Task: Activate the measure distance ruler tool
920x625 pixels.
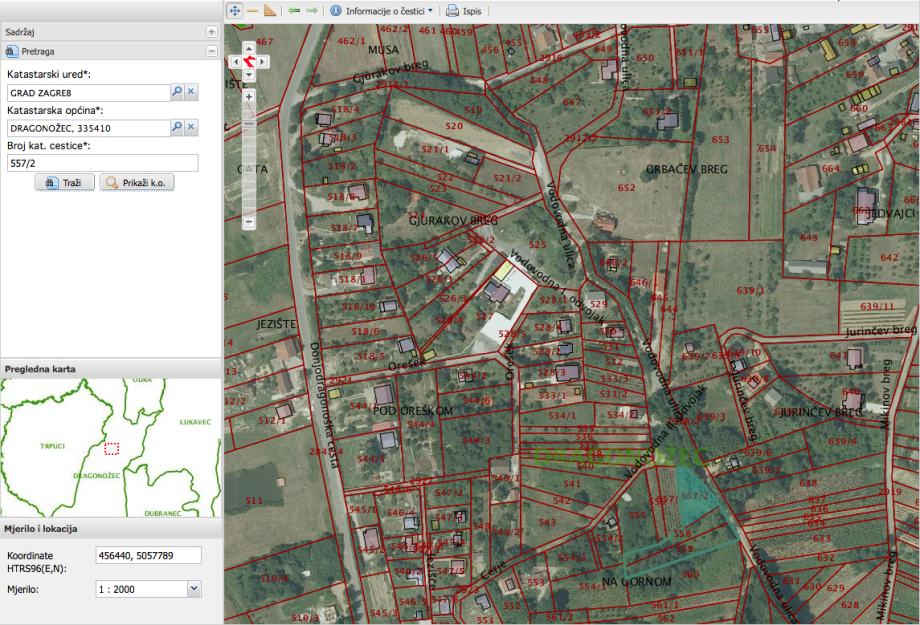Action: (253, 11)
